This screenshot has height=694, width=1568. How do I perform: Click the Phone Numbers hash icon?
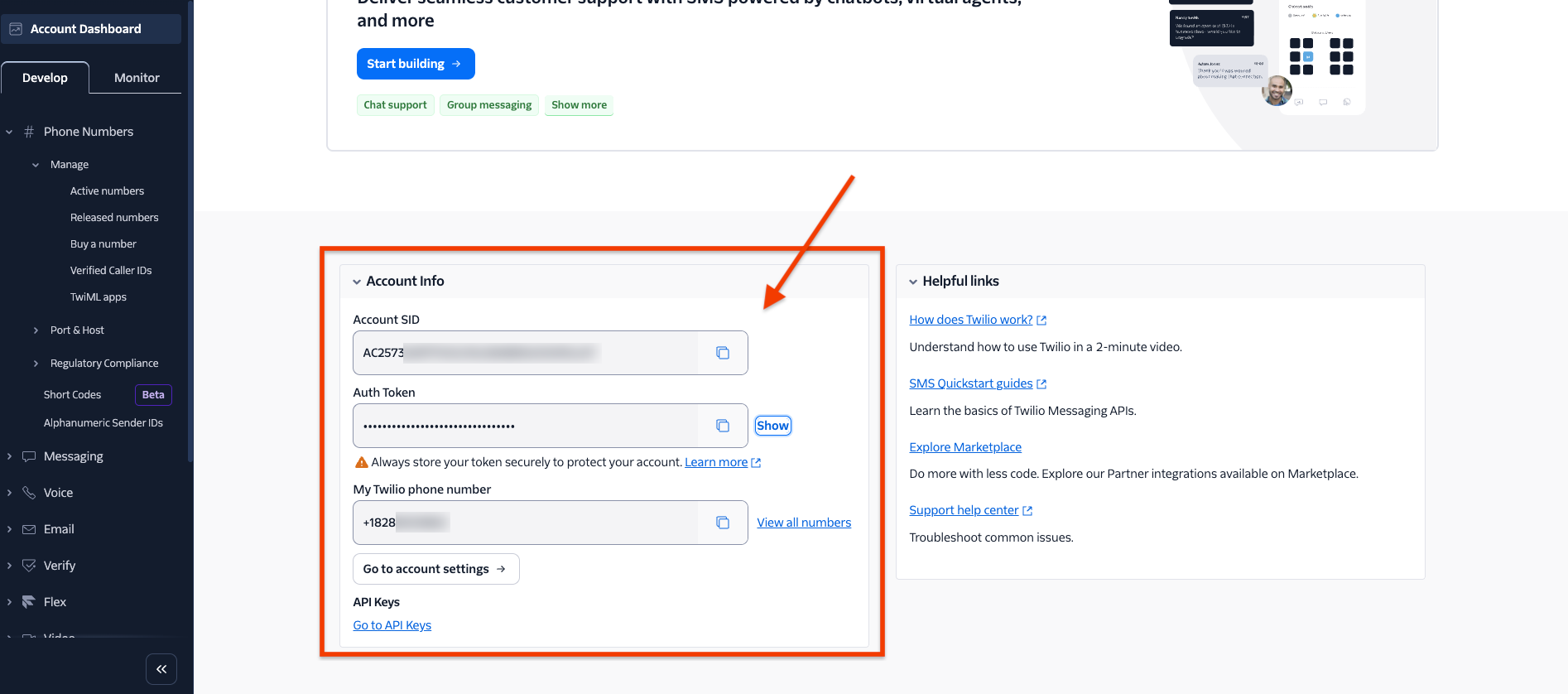coord(29,132)
